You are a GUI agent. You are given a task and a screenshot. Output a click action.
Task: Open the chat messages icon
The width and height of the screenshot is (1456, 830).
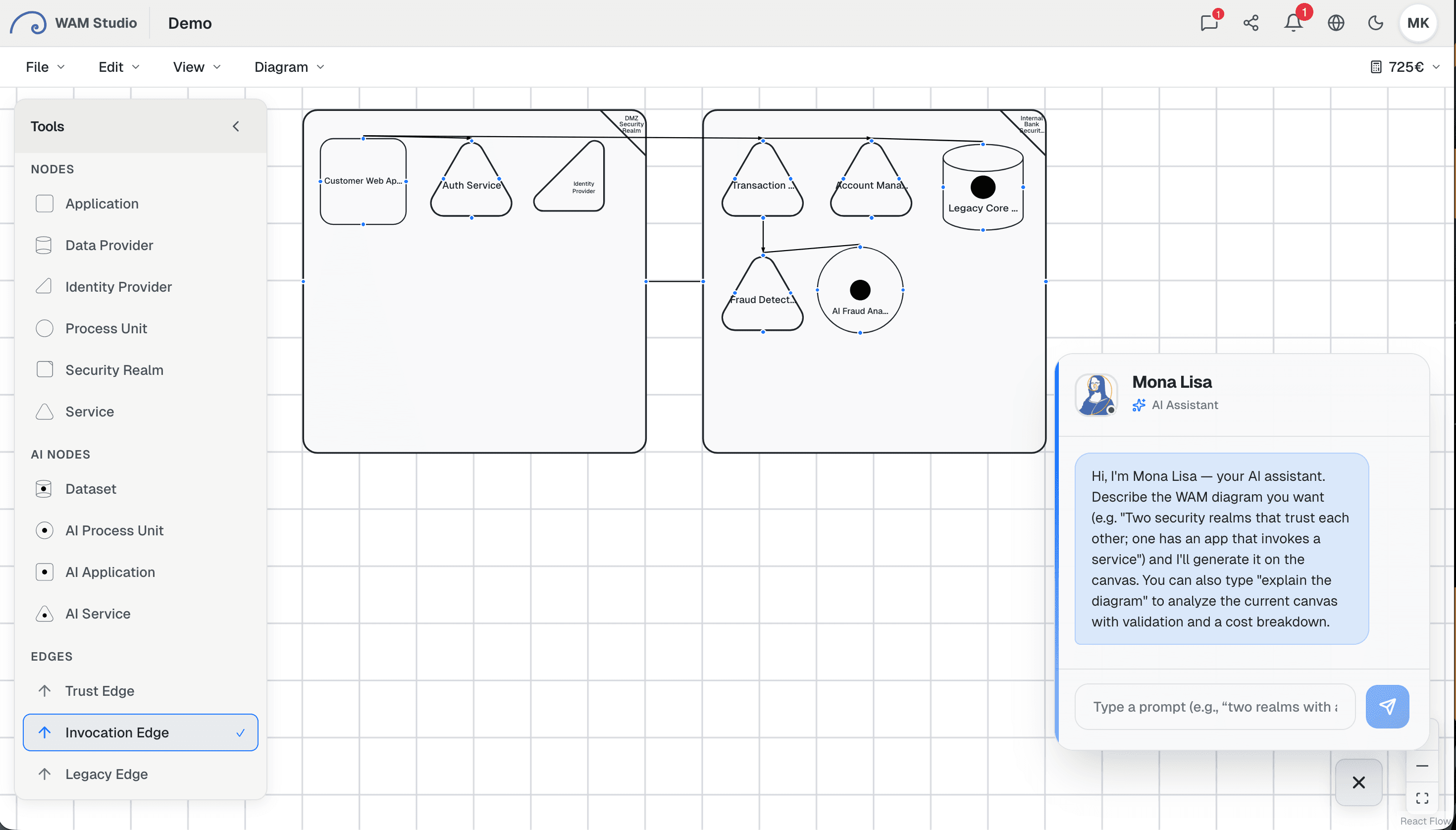pos(1208,23)
